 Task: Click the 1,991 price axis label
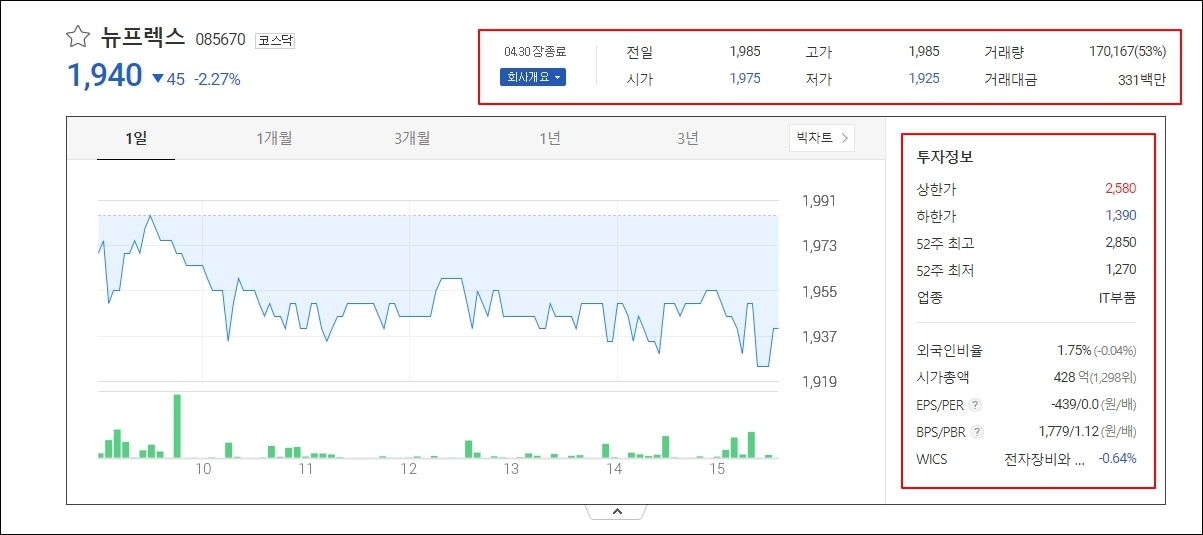819,201
